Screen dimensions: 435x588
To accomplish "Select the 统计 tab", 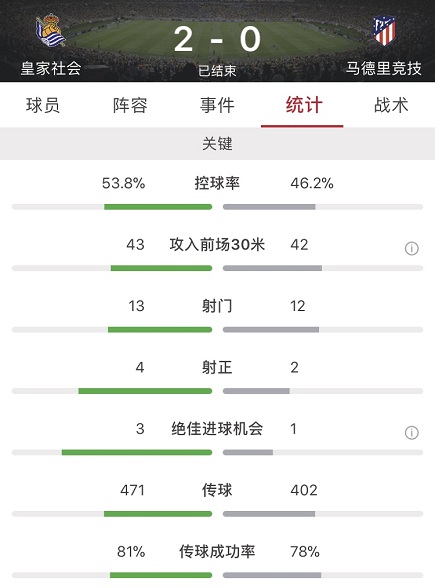I will coord(304,105).
